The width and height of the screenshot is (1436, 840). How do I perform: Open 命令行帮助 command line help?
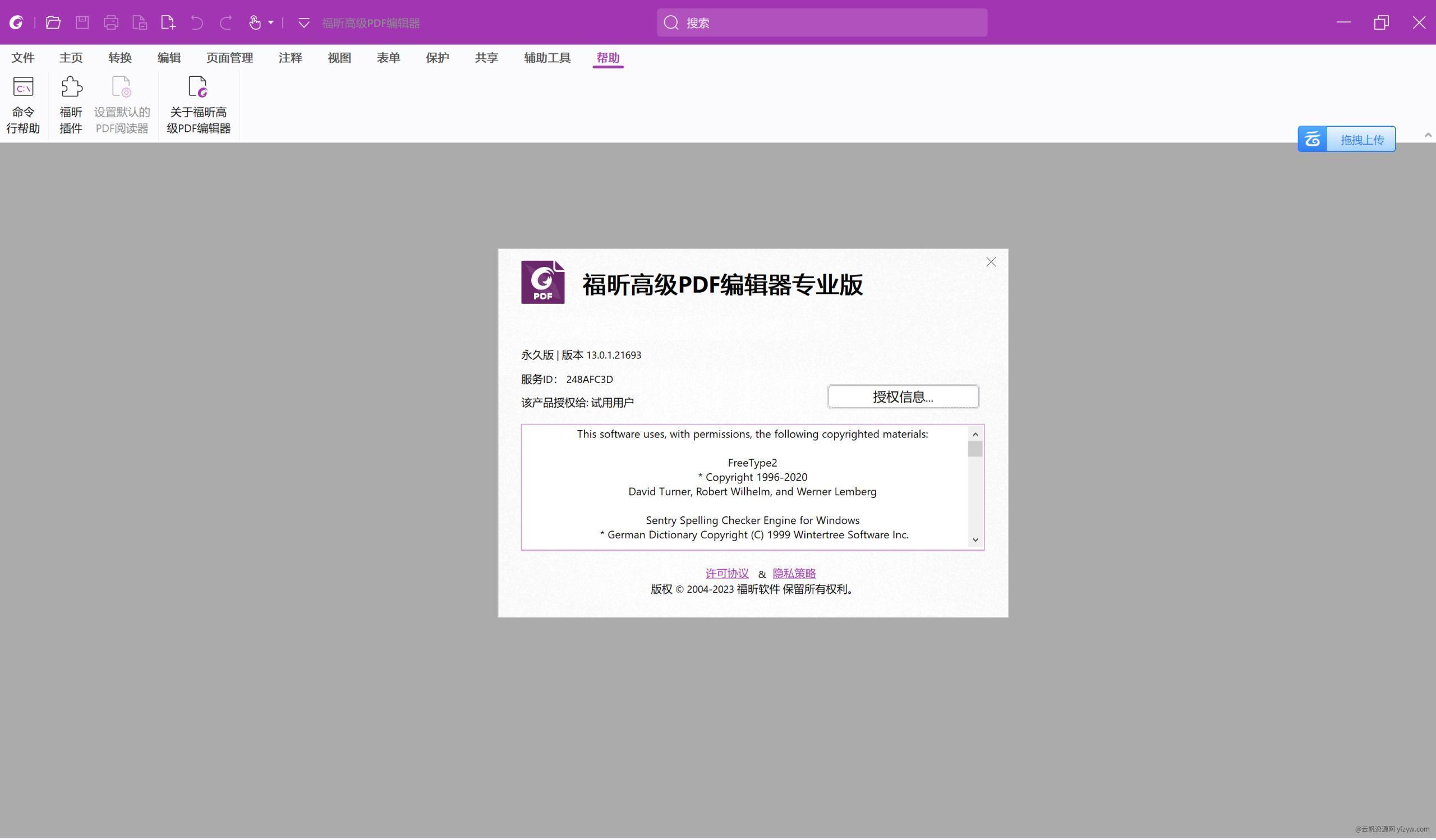point(23,105)
